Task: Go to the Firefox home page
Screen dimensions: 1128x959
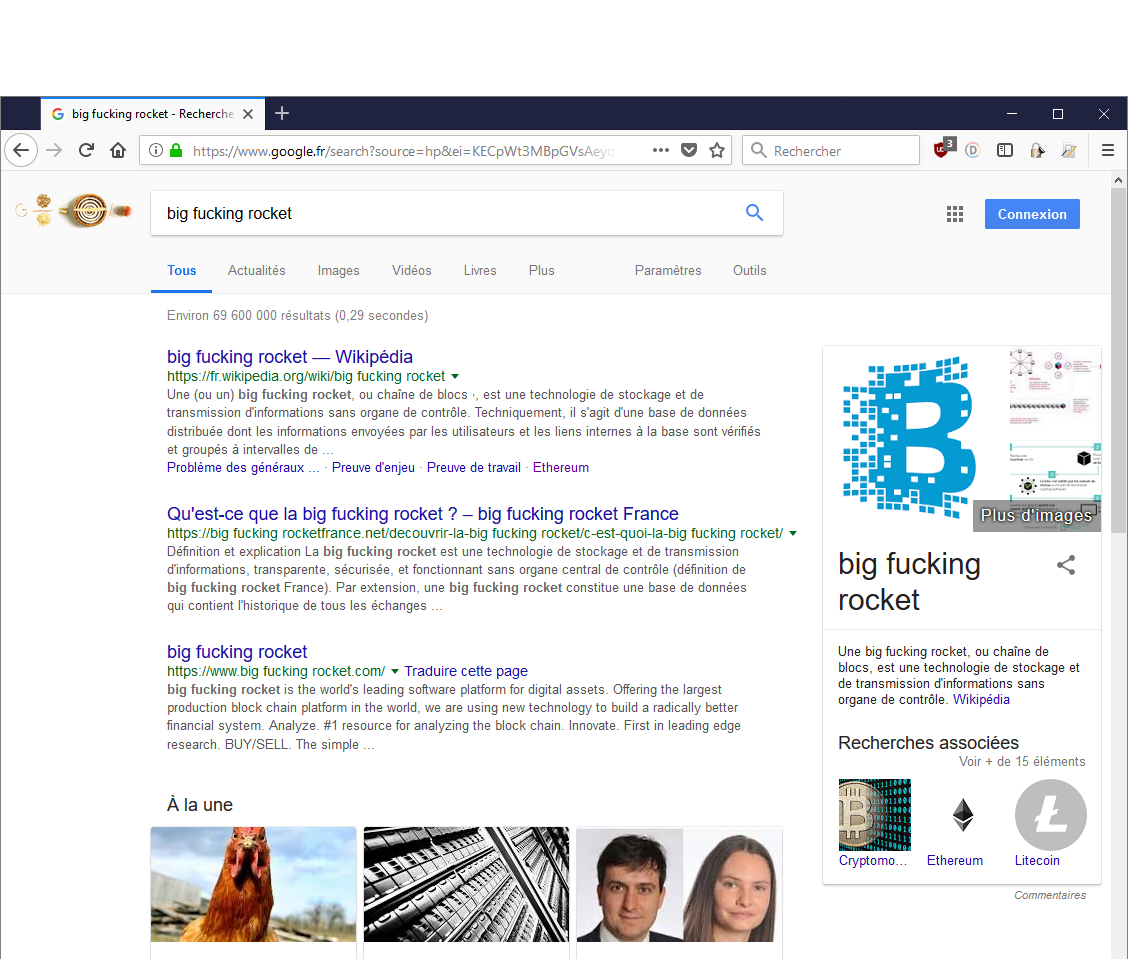Action: tap(118, 150)
